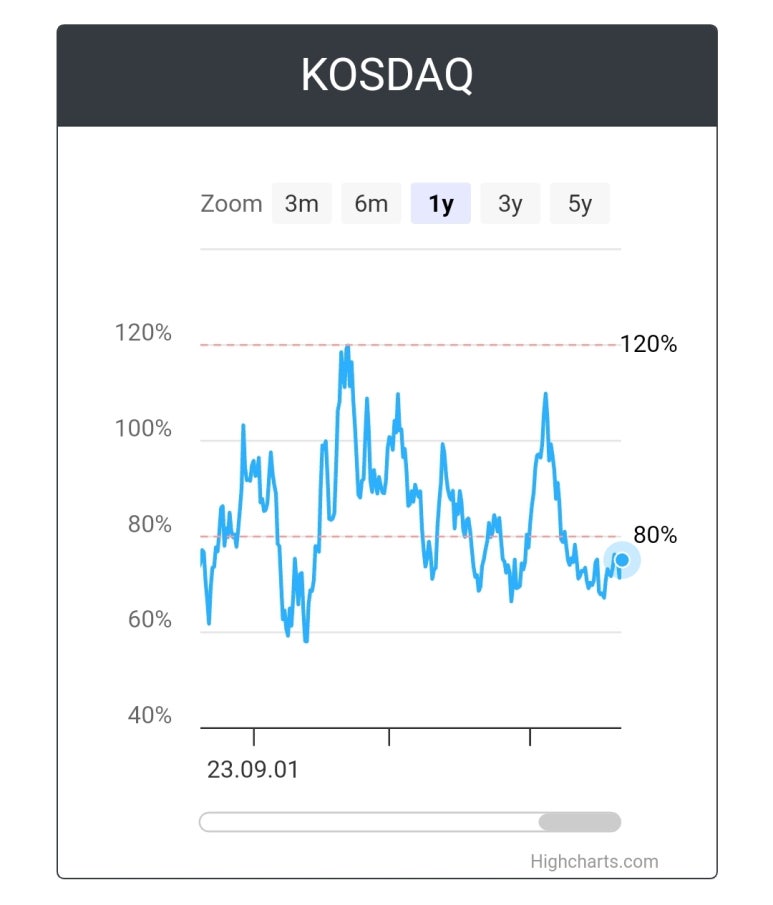The height and width of the screenshot is (905, 773).
Task: Pick the 5y zoom button
Action: tap(580, 203)
